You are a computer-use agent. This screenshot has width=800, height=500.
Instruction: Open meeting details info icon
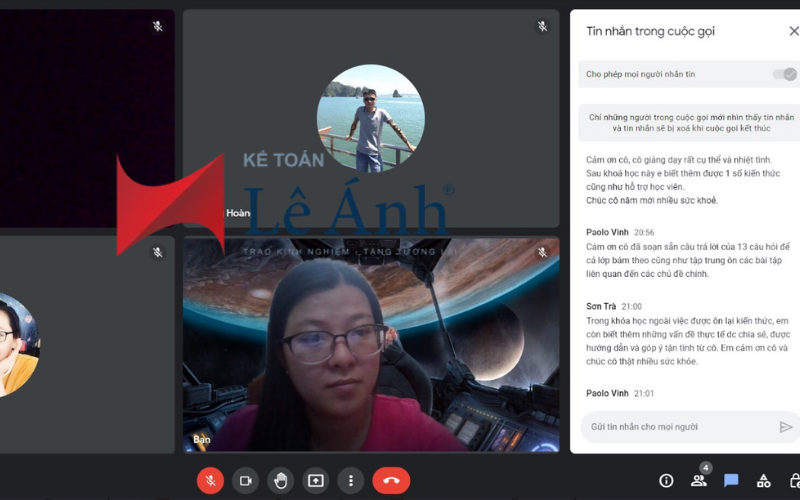666,481
